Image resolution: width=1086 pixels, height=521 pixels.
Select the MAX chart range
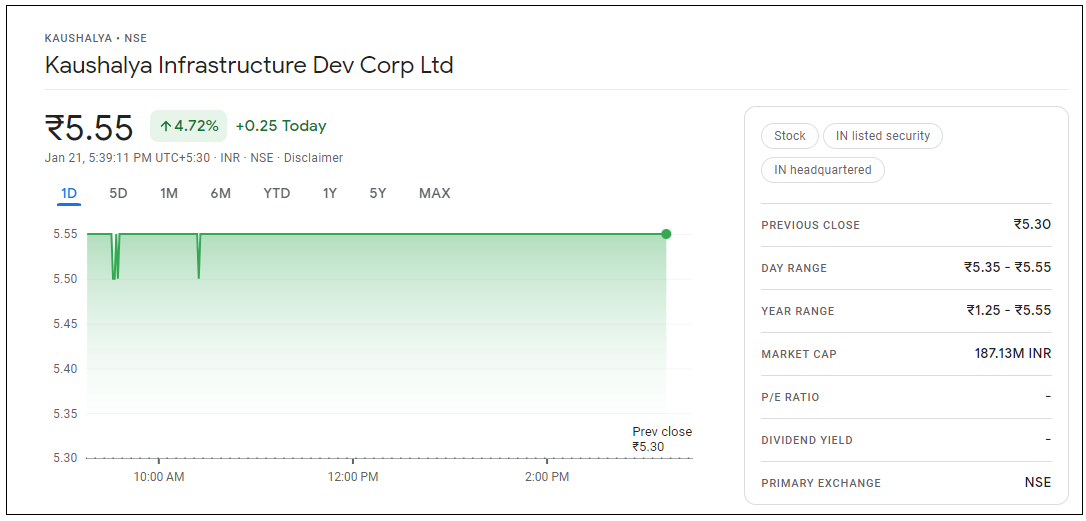(434, 193)
